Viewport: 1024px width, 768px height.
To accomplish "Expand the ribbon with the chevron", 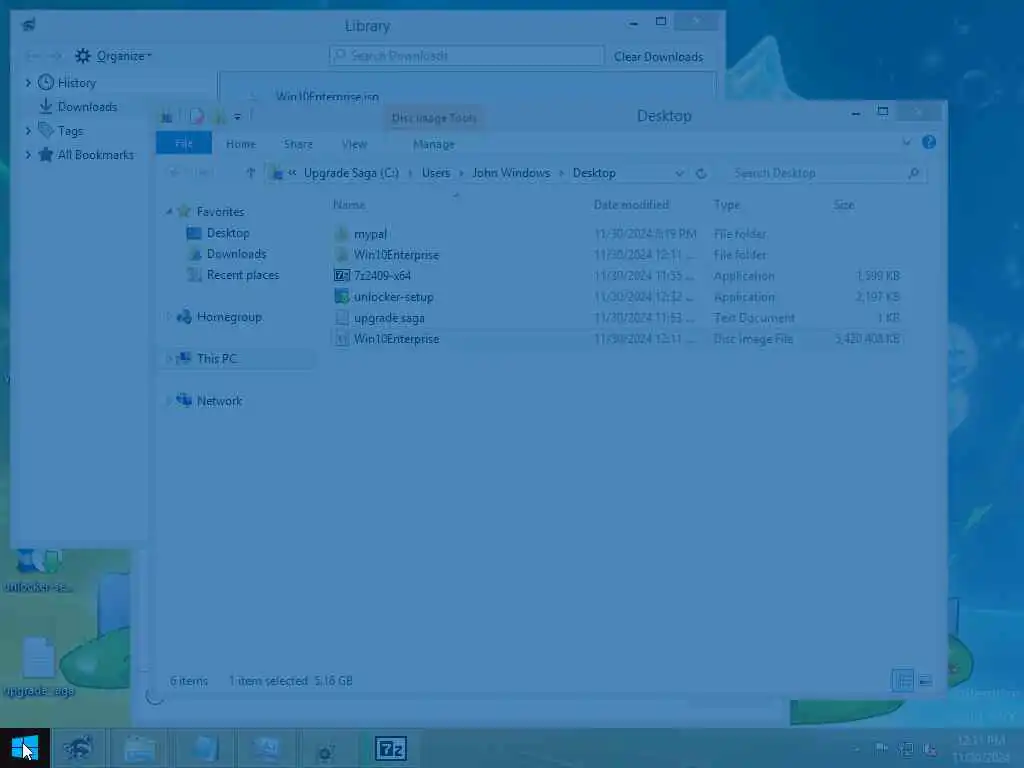I will click(x=906, y=142).
